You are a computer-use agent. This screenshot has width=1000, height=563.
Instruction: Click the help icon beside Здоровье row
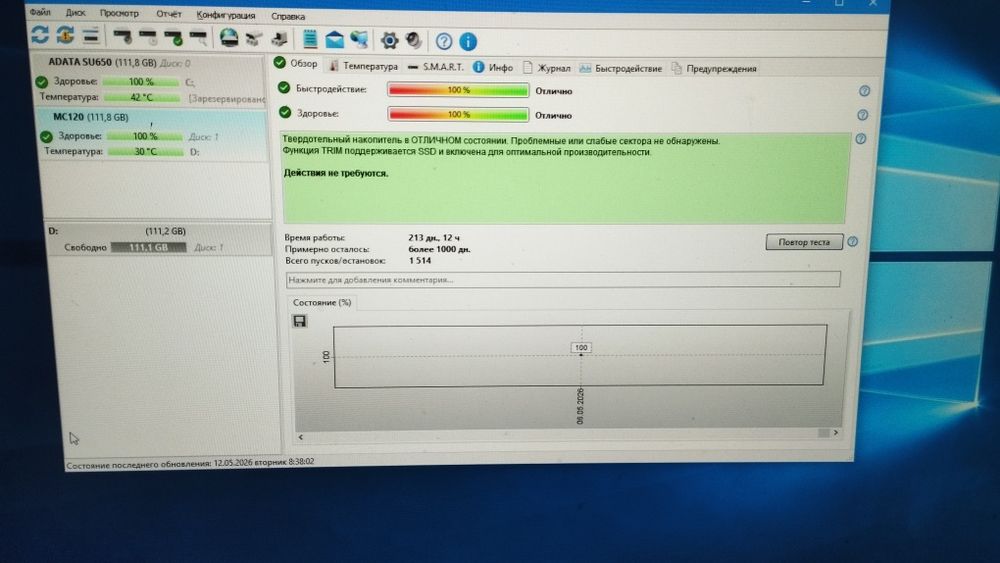pos(862,115)
